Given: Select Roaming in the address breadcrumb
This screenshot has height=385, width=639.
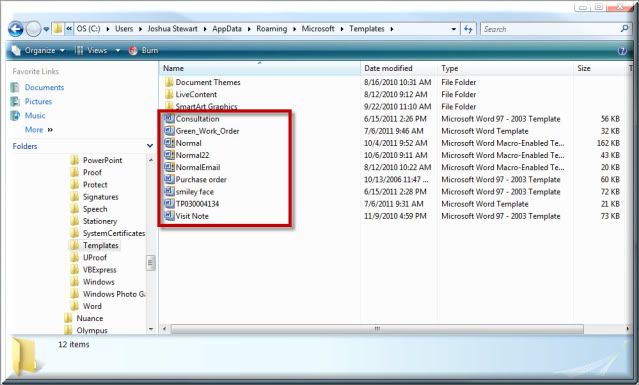Looking at the screenshot, I should click(x=272, y=29).
